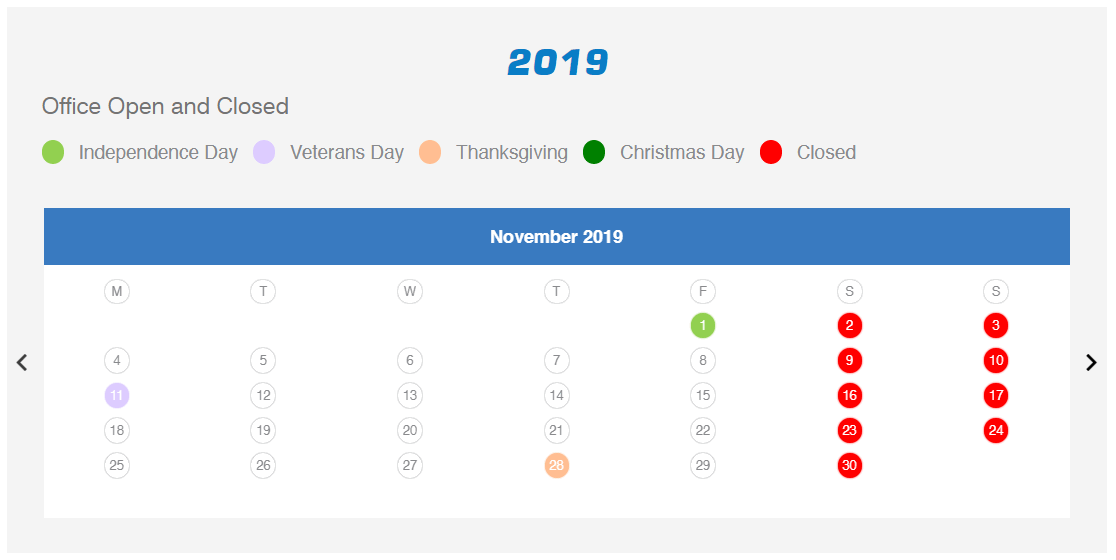The image size is (1116, 560).
Task: Select closed Saturday November 16
Action: point(849,396)
